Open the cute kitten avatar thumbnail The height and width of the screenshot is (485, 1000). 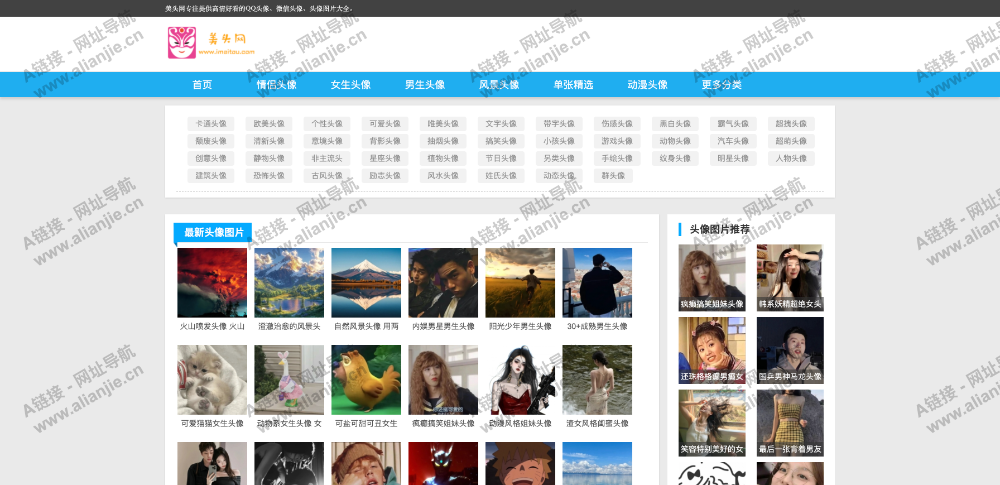[212, 380]
